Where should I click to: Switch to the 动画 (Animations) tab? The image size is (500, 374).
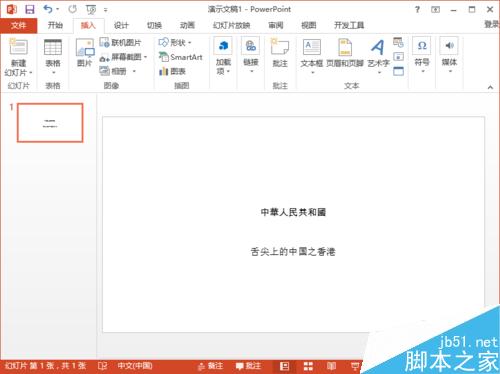187,25
